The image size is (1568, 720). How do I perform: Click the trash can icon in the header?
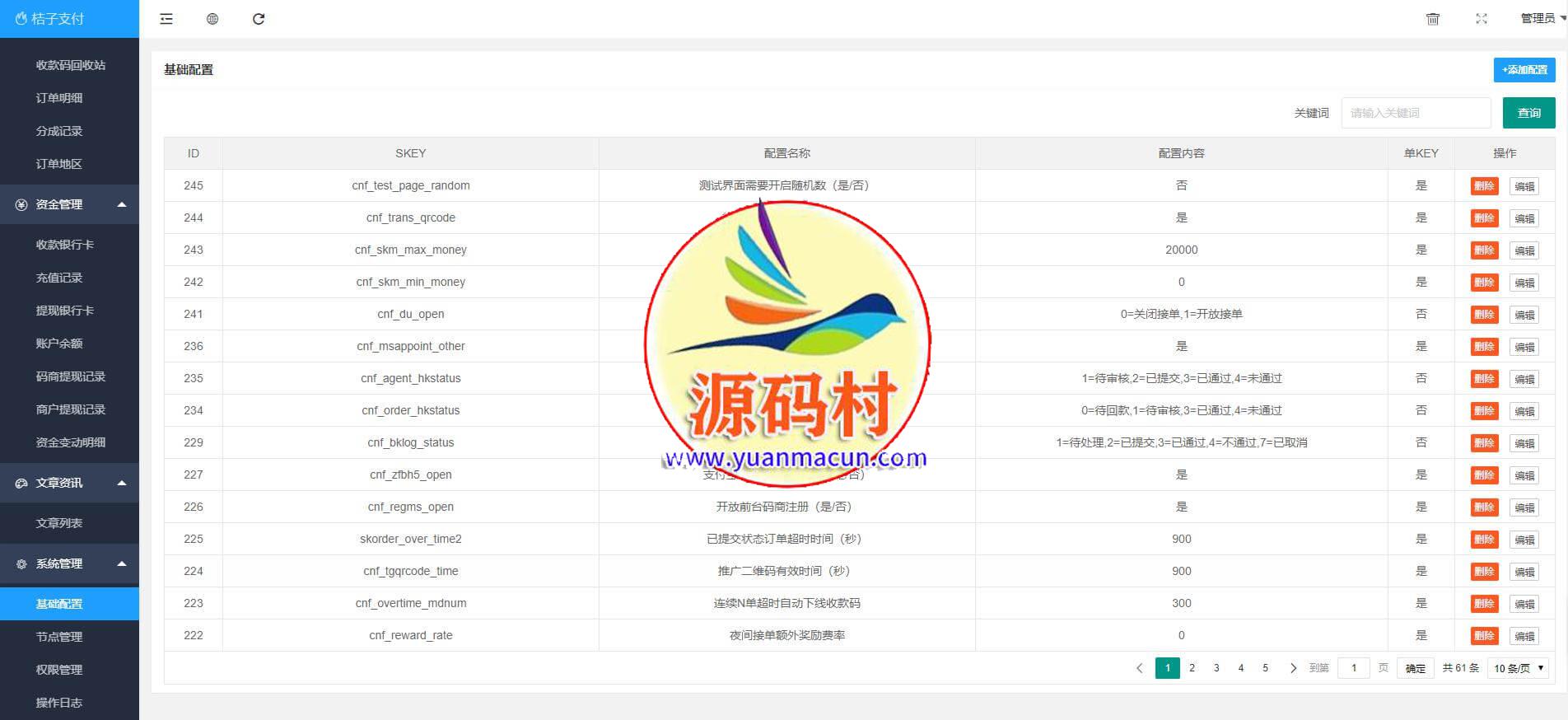pos(1433,19)
